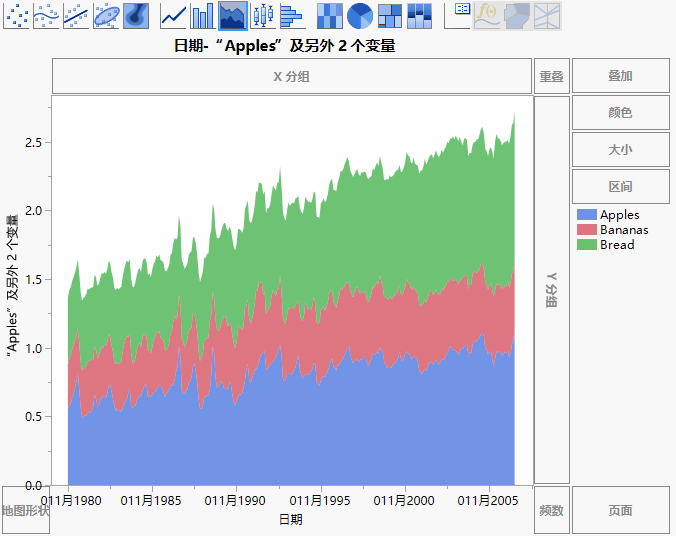The height and width of the screenshot is (536, 676).
Task: Click the 叠加 drop zone button
Action: click(x=620, y=76)
